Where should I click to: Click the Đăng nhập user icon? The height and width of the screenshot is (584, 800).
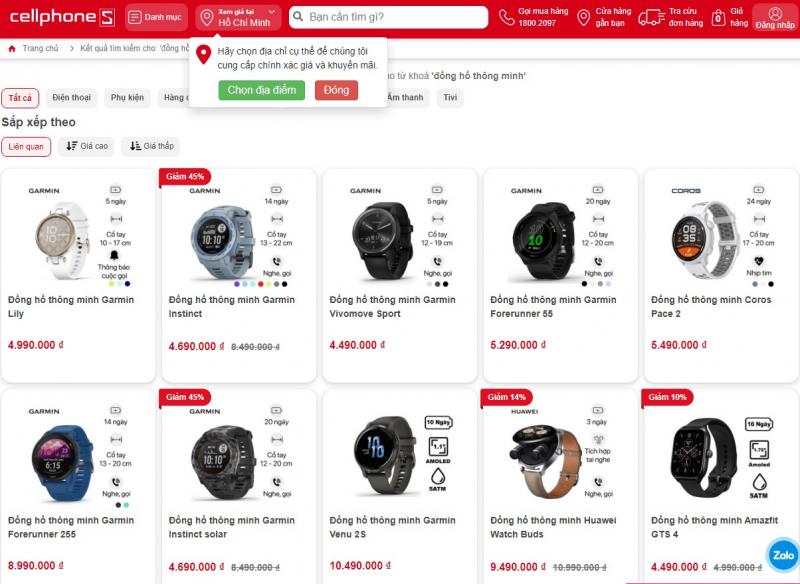click(x=775, y=13)
